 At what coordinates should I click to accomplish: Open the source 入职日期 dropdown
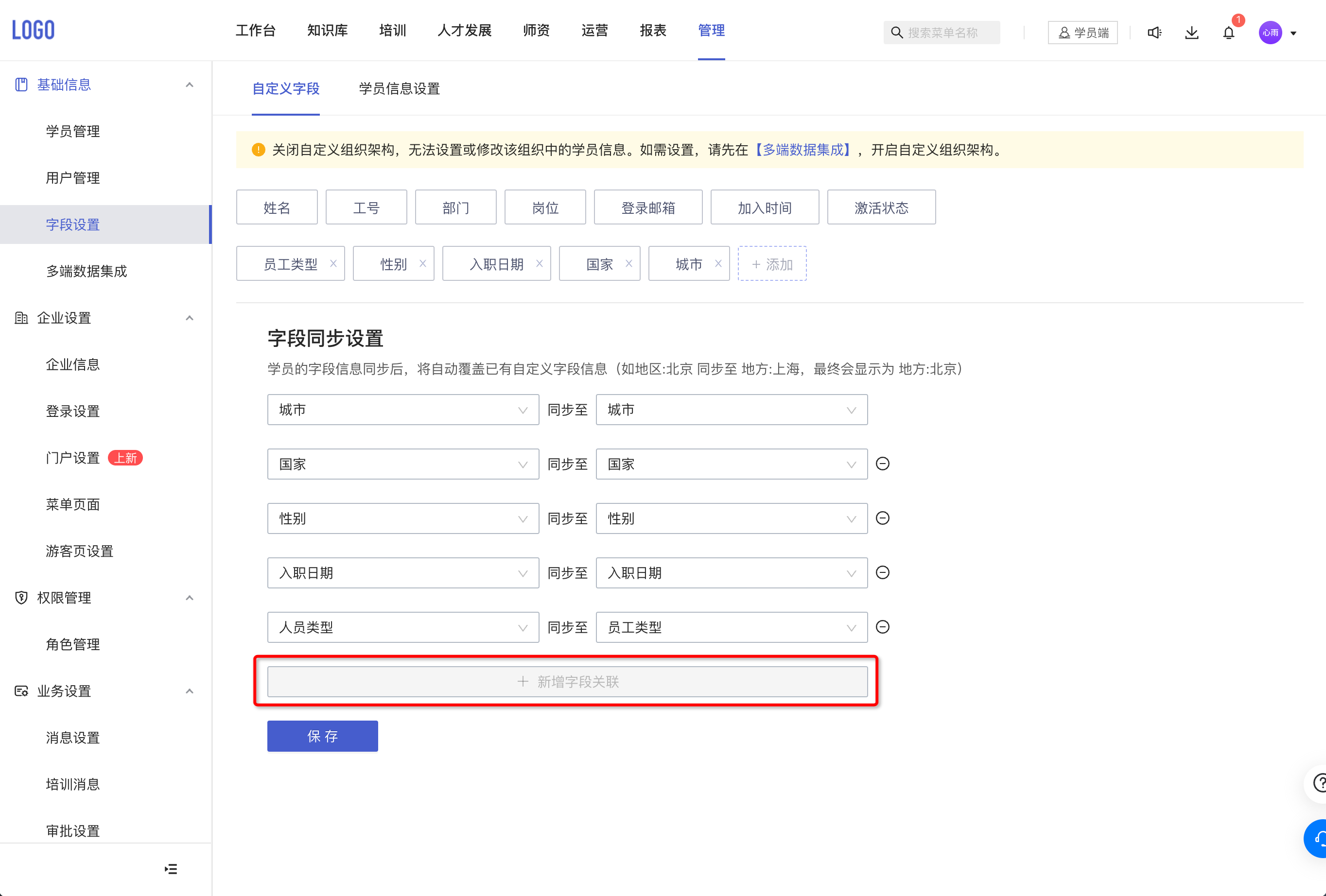(403, 572)
